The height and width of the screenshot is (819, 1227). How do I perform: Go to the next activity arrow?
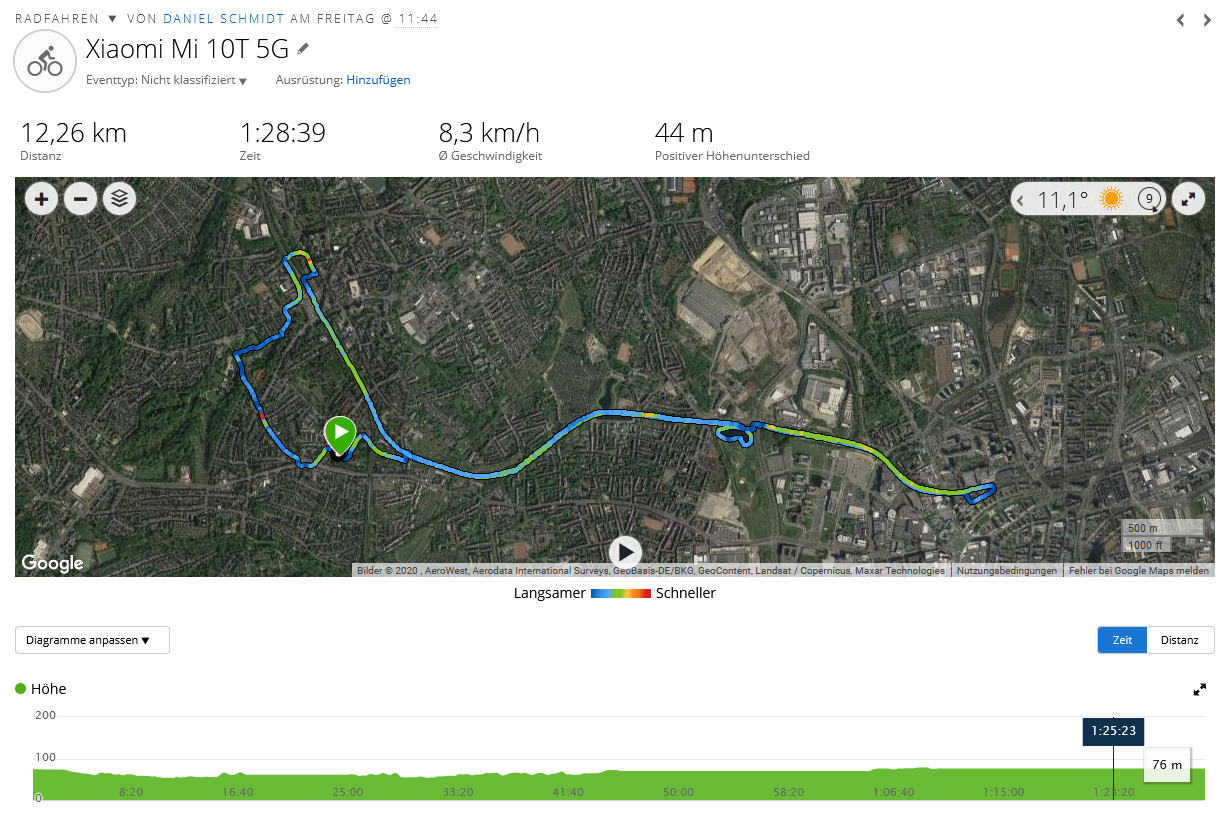coord(1207,20)
